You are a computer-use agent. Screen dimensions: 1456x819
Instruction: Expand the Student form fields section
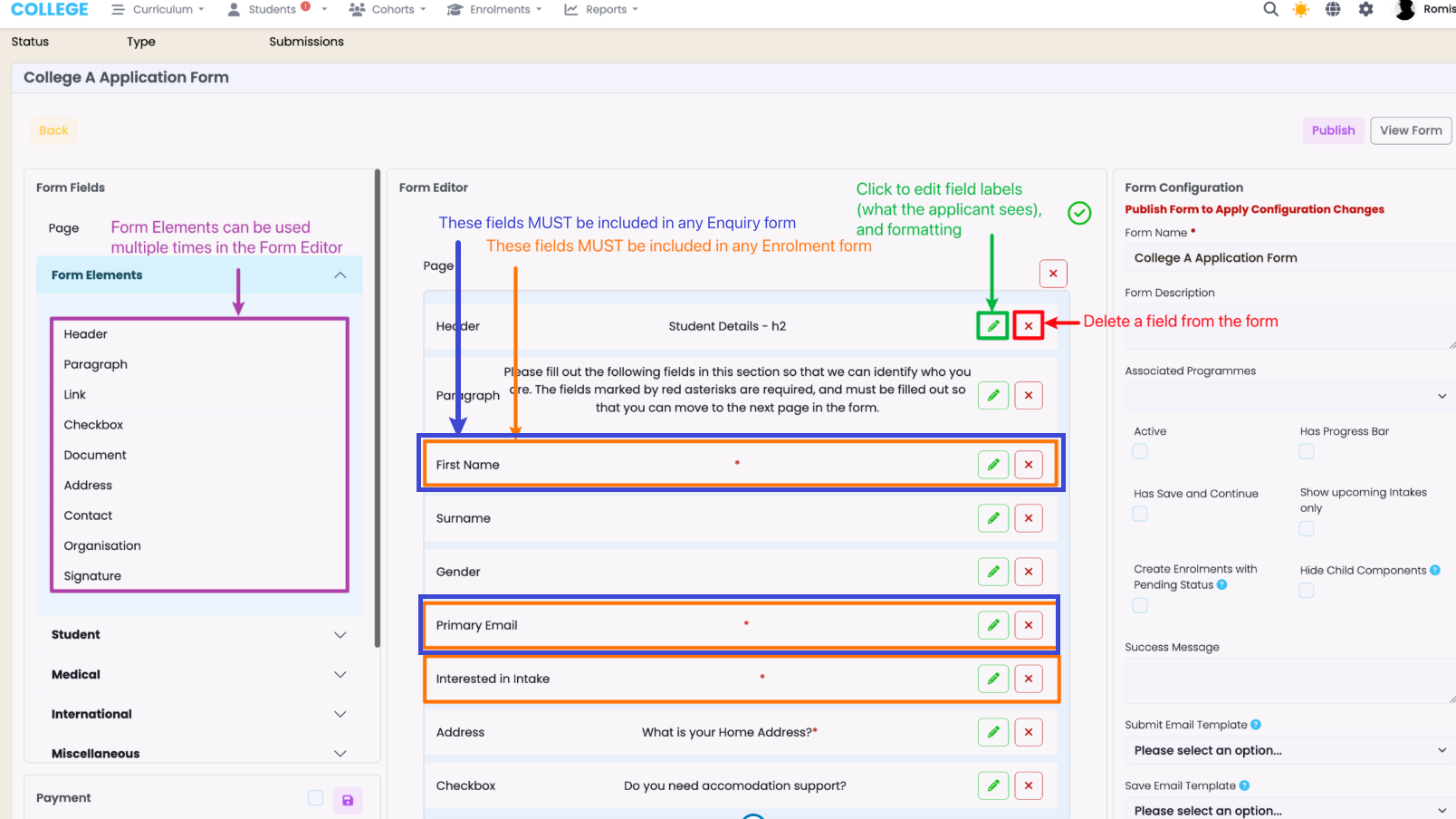tap(198, 634)
